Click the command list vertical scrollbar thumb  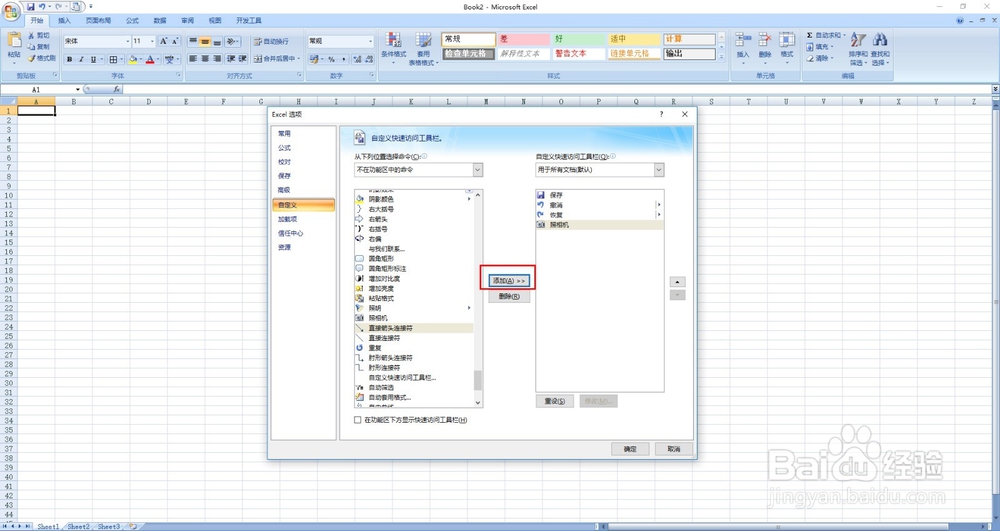tap(478, 380)
